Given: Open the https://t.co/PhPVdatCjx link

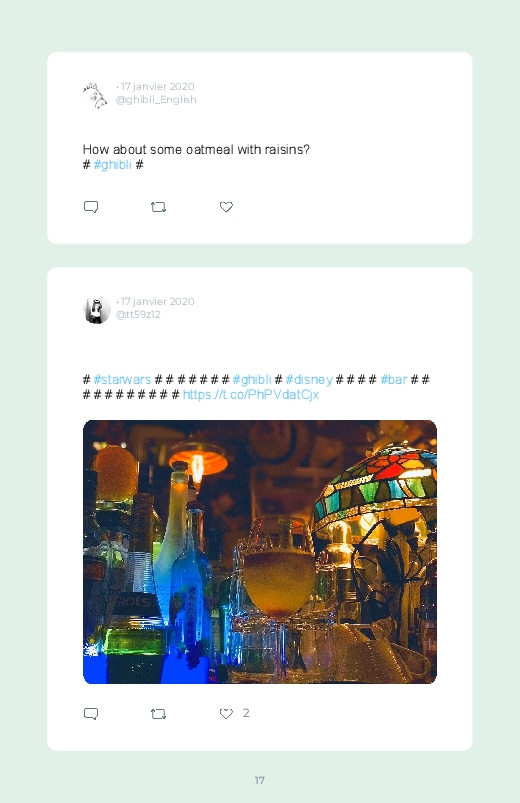Looking at the screenshot, I should pos(251,394).
